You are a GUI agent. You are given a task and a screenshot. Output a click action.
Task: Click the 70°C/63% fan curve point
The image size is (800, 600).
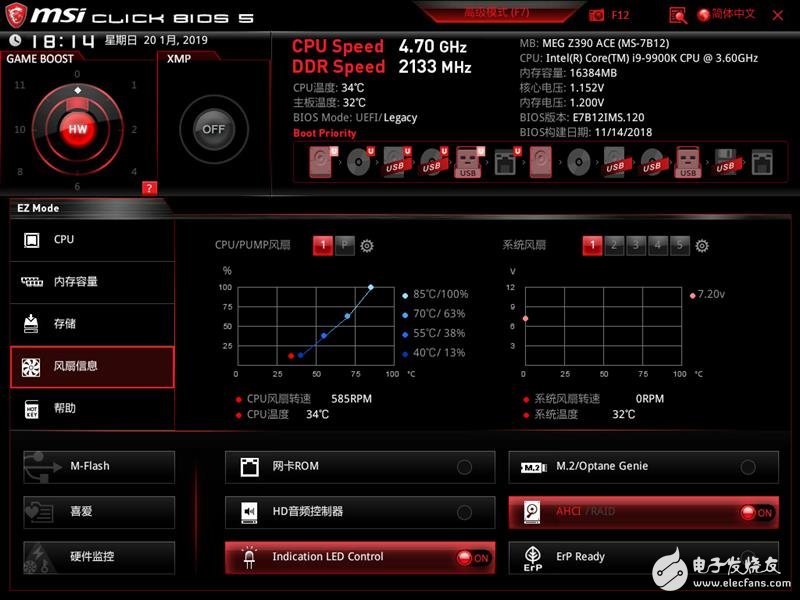point(347,316)
